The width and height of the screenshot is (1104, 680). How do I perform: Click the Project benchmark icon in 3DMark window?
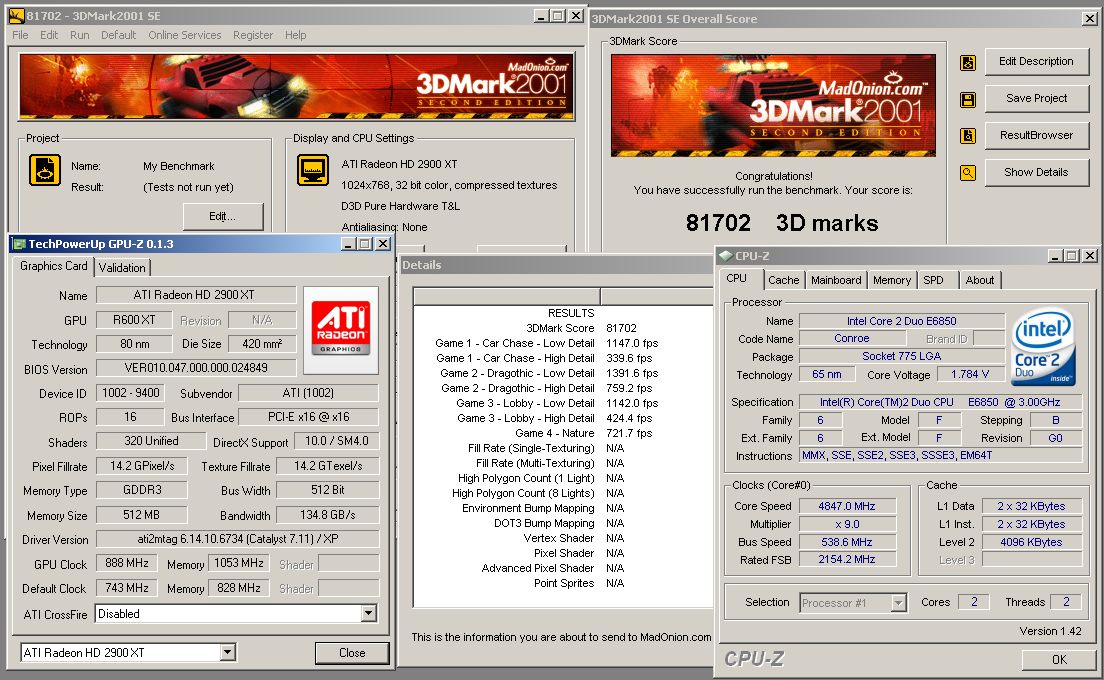click(45, 170)
